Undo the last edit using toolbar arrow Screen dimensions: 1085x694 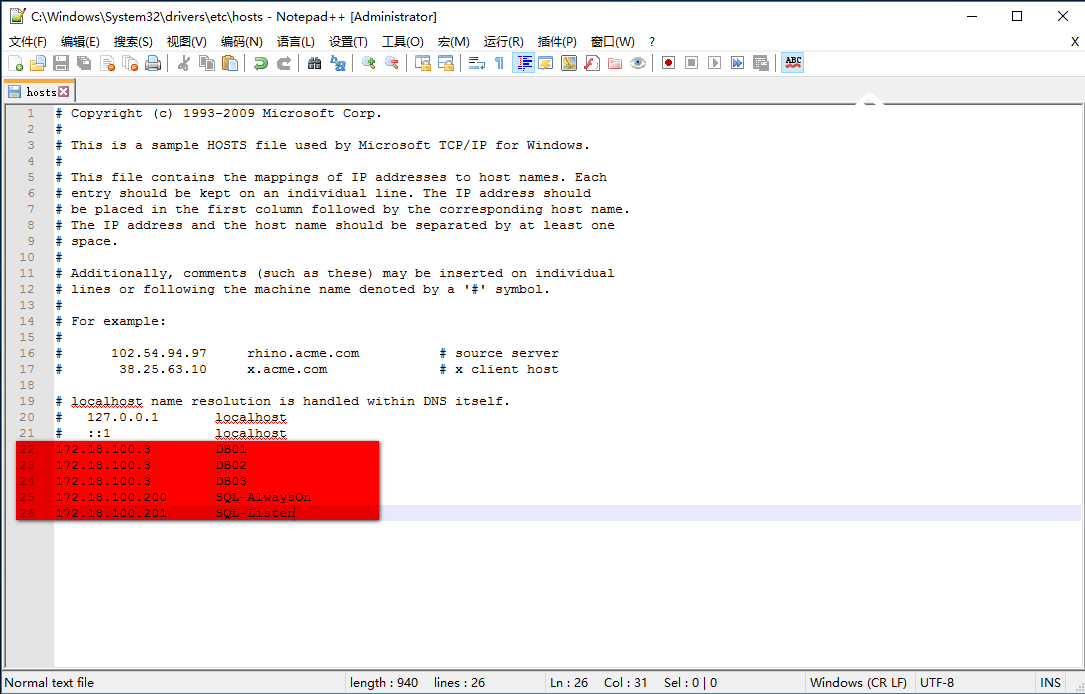tap(261, 62)
